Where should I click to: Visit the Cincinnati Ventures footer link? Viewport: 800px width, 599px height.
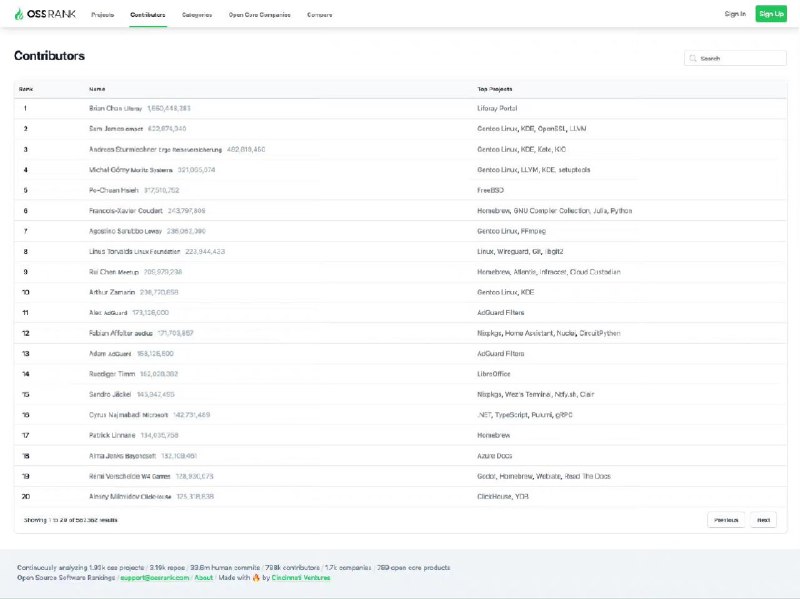(x=301, y=578)
